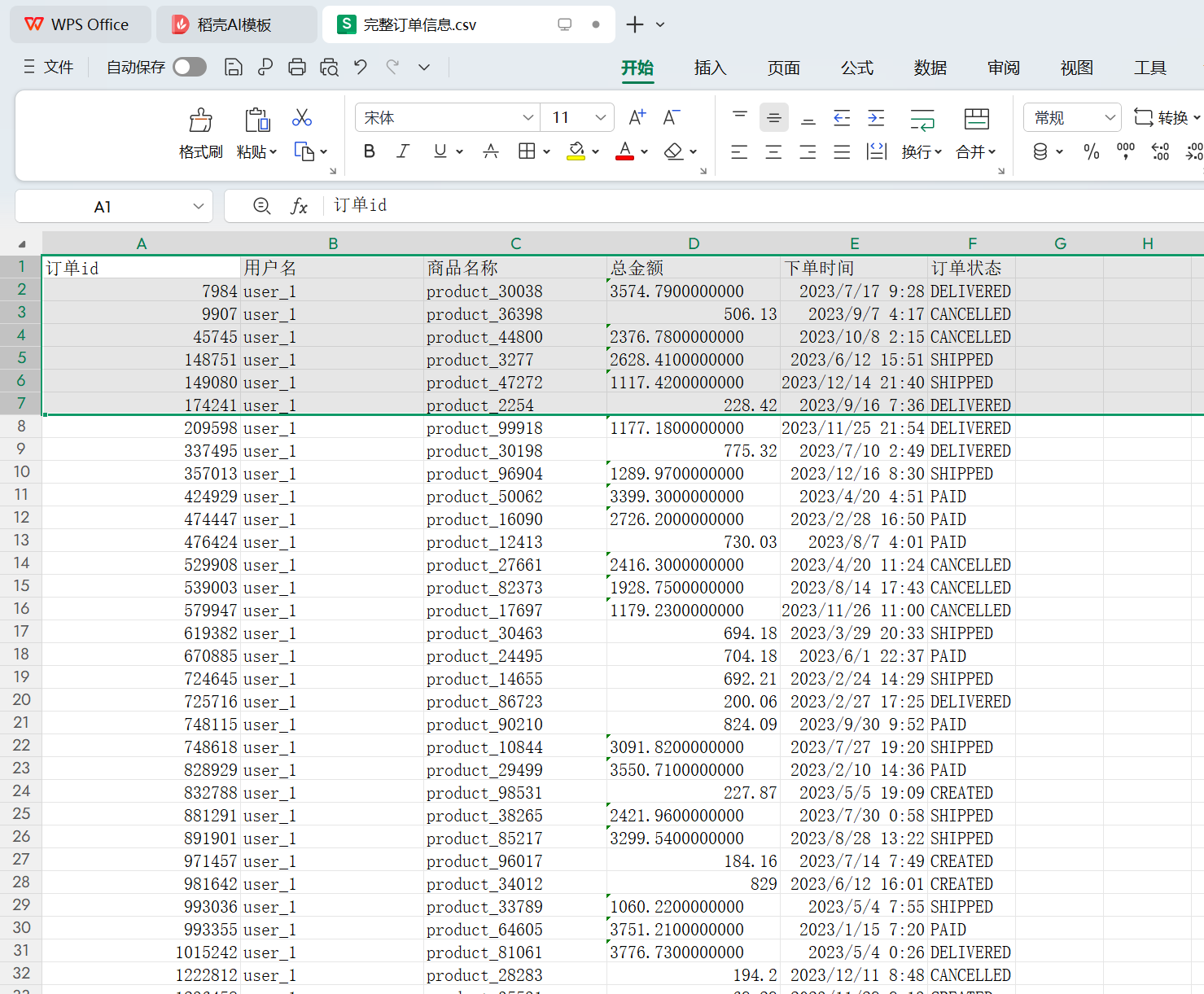
Task: Click the Increase font size icon
Action: [x=637, y=118]
